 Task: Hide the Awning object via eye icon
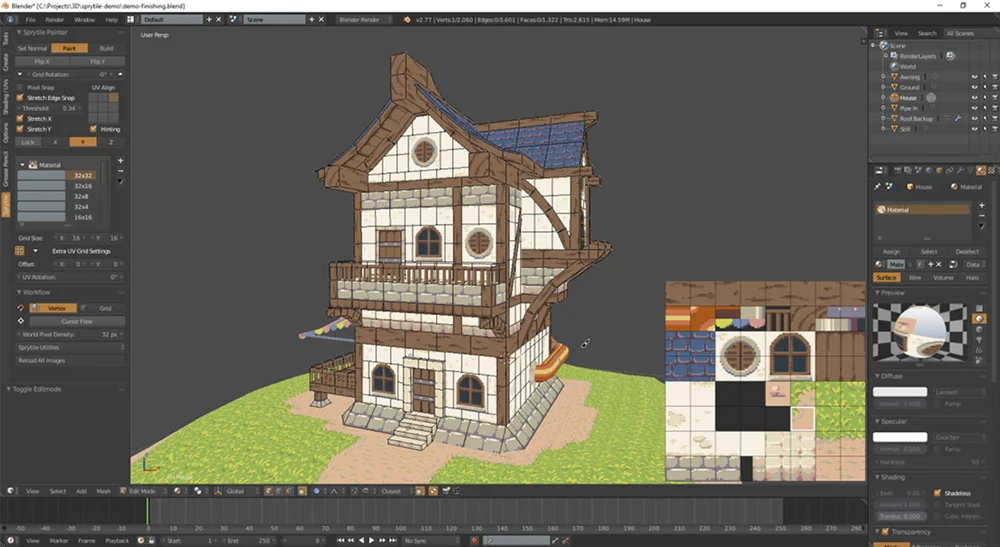point(973,77)
